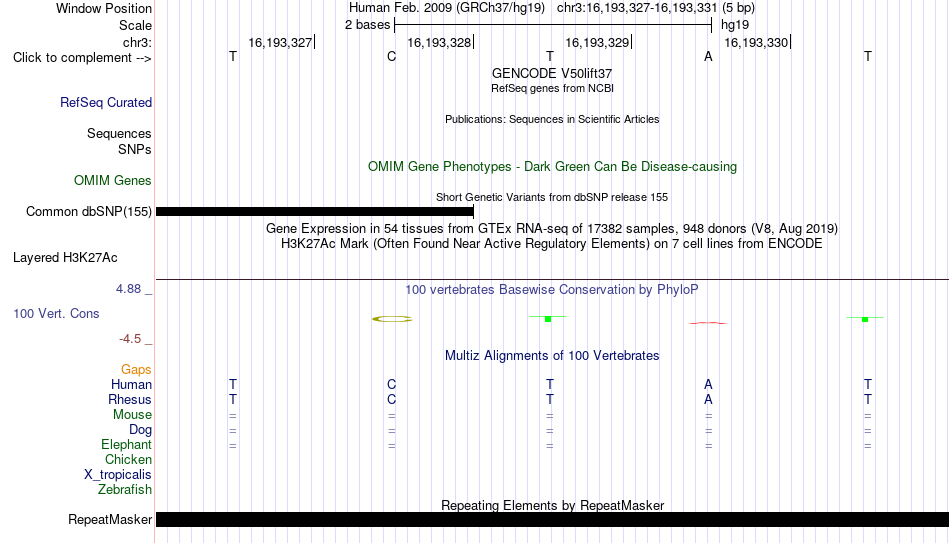The image size is (950, 543).
Task: Click the chr3: ruler label
Action: click(x=138, y=42)
